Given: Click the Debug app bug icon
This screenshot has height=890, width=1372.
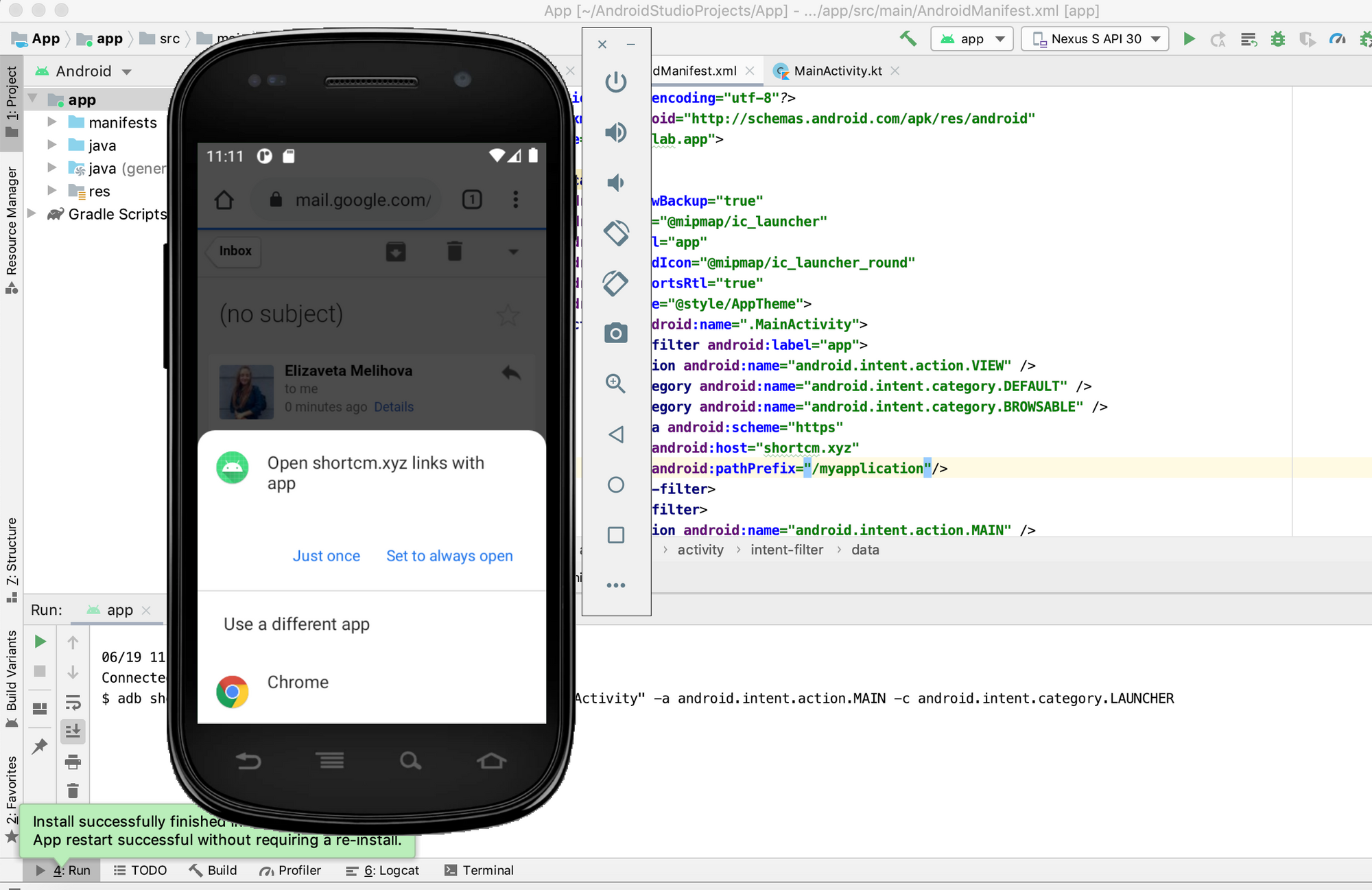Looking at the screenshot, I should [x=1277, y=39].
